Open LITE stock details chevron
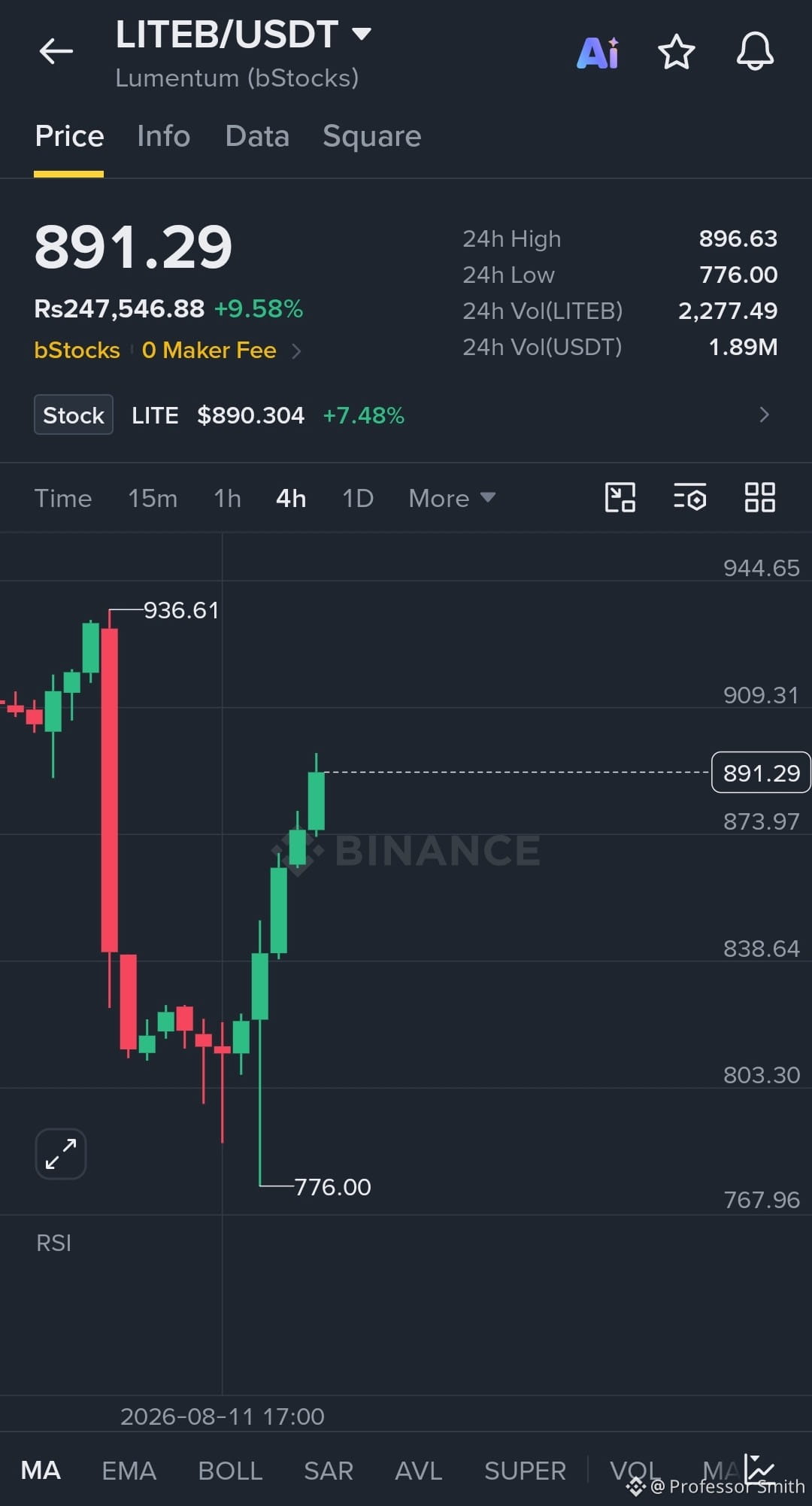812x1506 pixels. [x=764, y=414]
